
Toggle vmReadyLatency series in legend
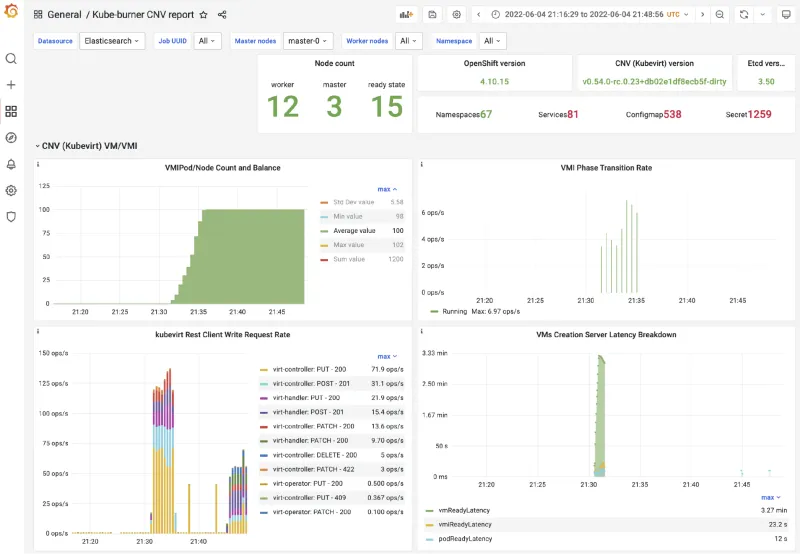pos(467,510)
